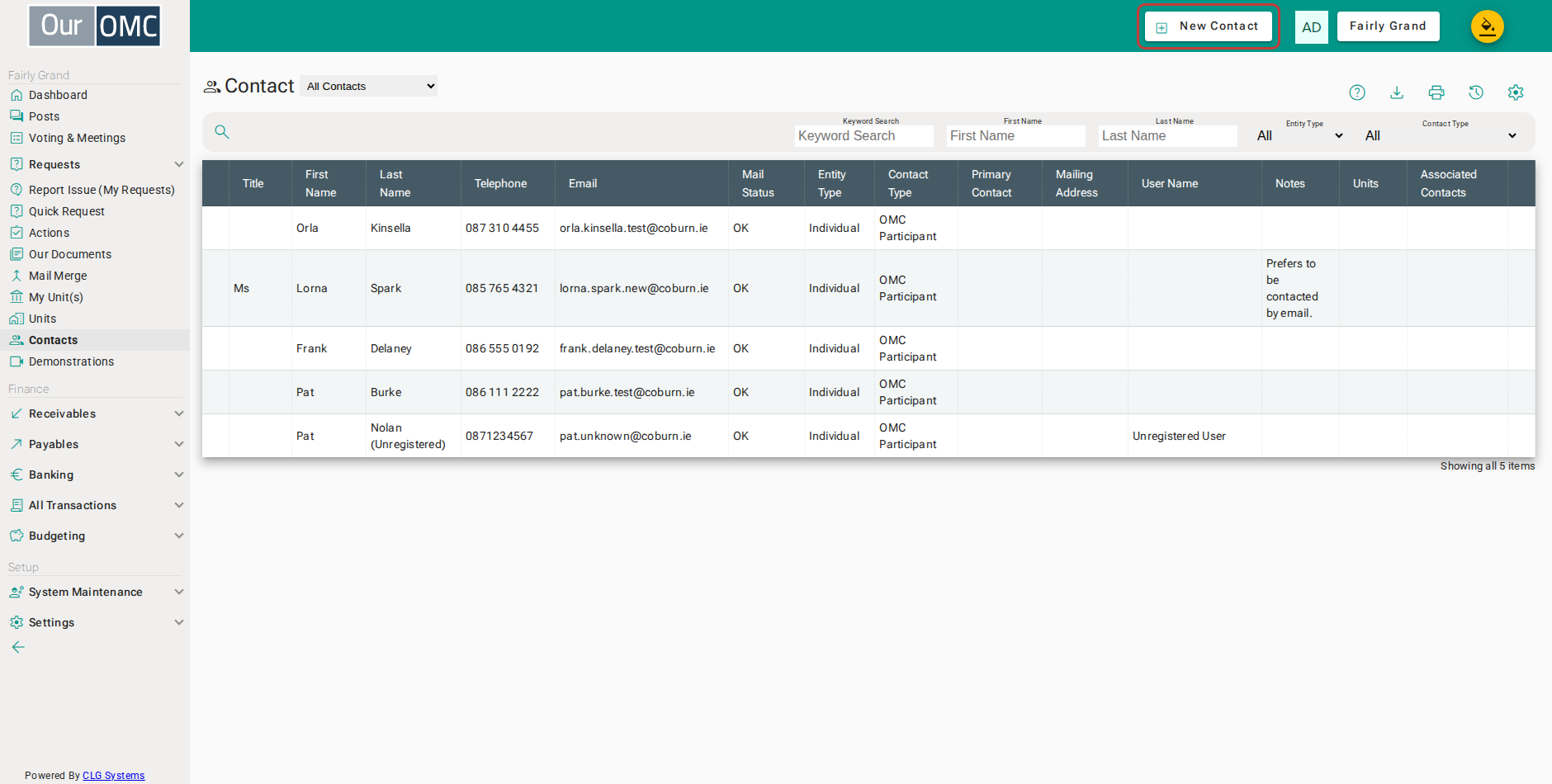Collapse sidebar with the back arrow

click(18, 647)
